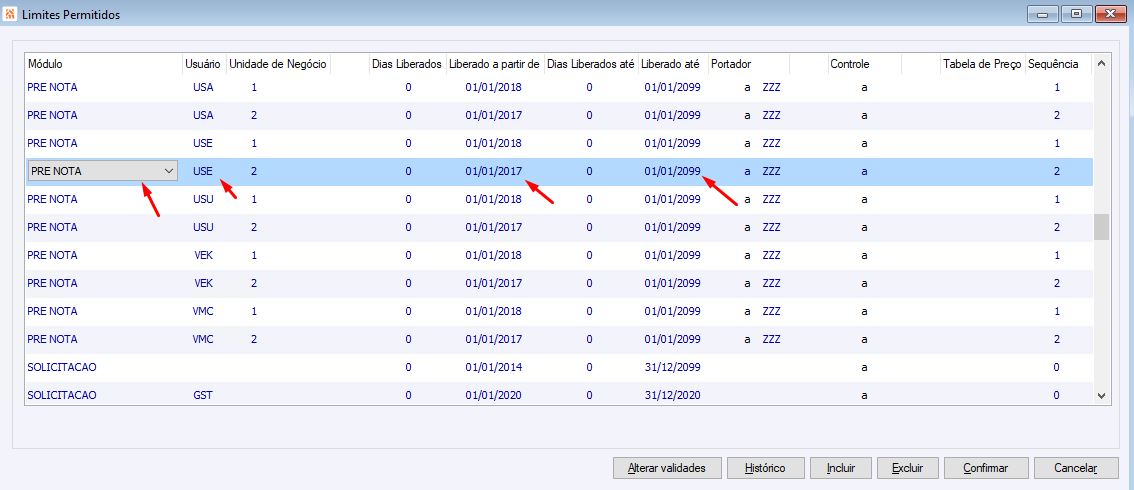This screenshot has width=1134, height=490.
Task: Open the Histórico button
Action: tap(765, 468)
